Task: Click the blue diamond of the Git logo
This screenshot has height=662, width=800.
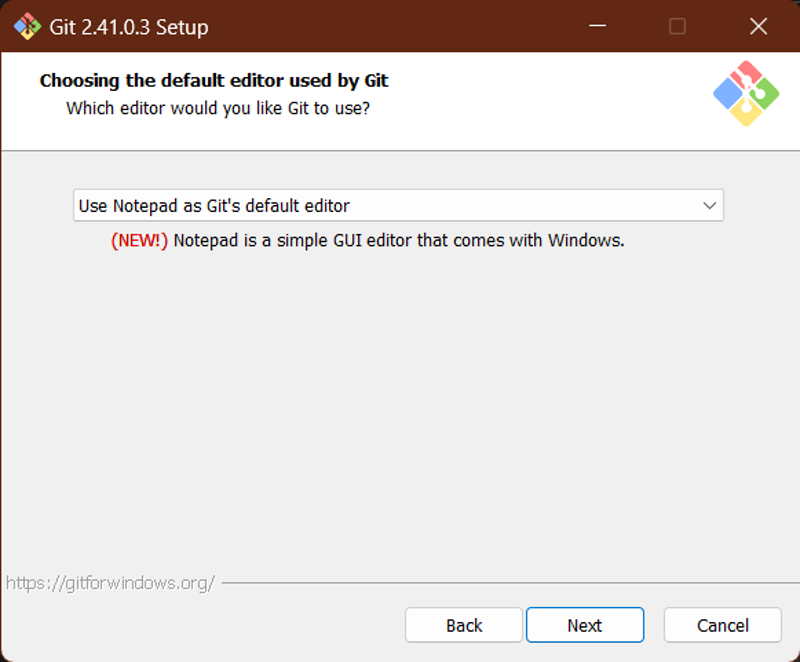Action: [x=728, y=94]
